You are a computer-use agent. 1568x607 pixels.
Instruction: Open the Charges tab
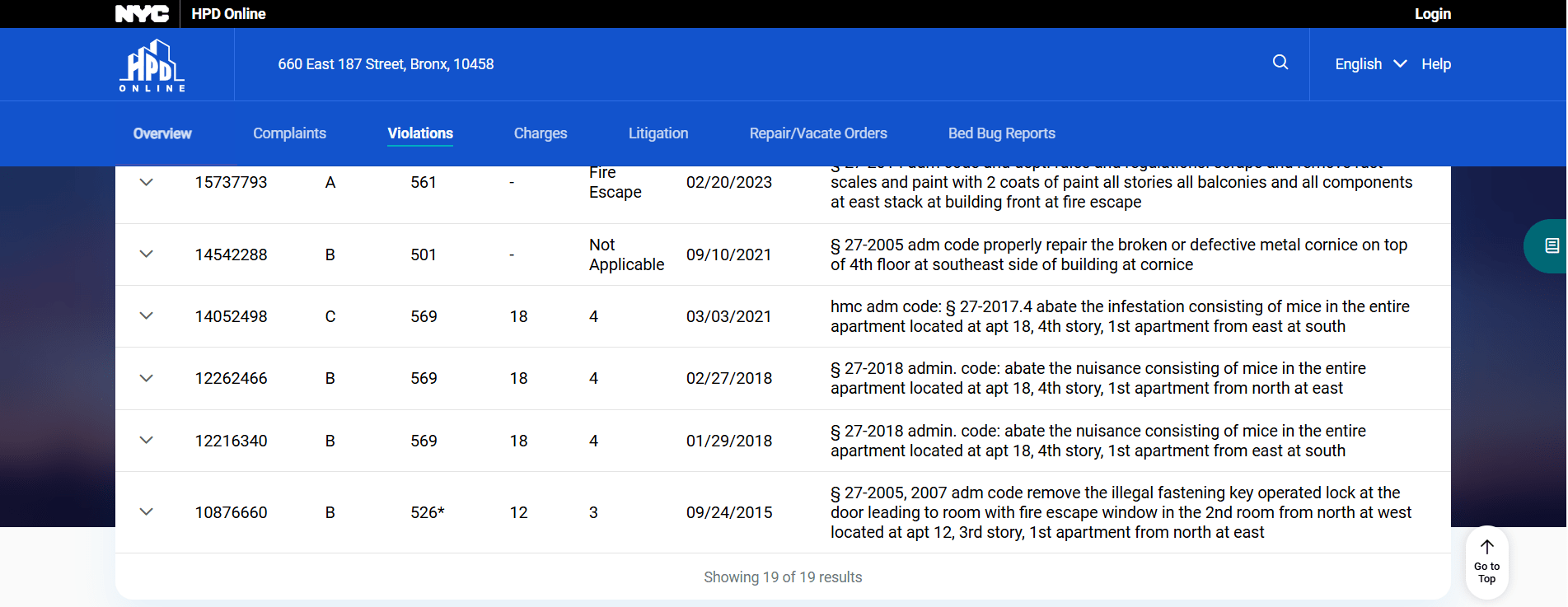[540, 133]
